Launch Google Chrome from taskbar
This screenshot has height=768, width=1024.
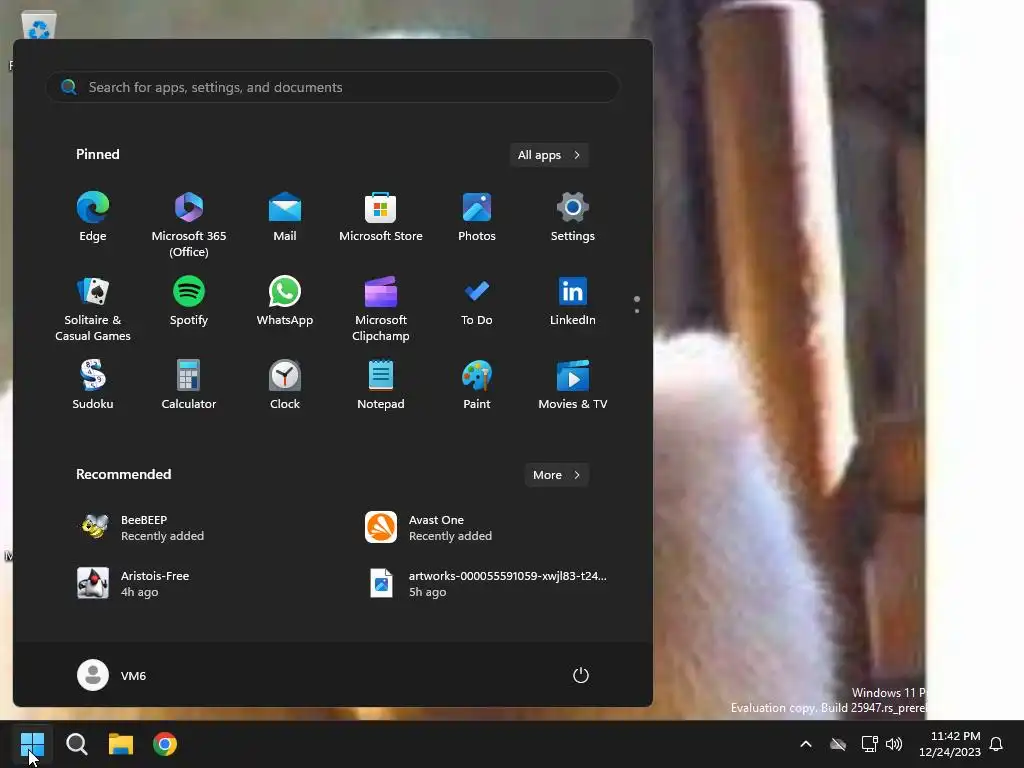tap(165, 744)
